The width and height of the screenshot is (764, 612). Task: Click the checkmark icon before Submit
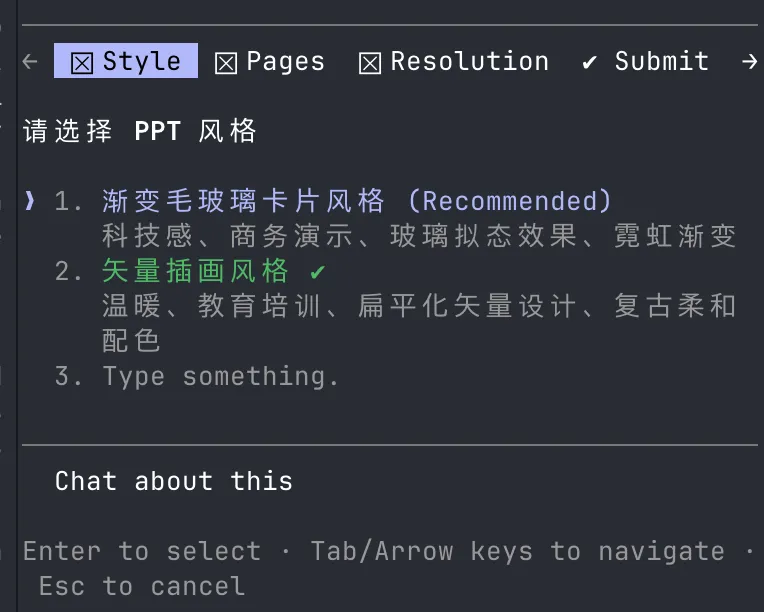(590, 62)
